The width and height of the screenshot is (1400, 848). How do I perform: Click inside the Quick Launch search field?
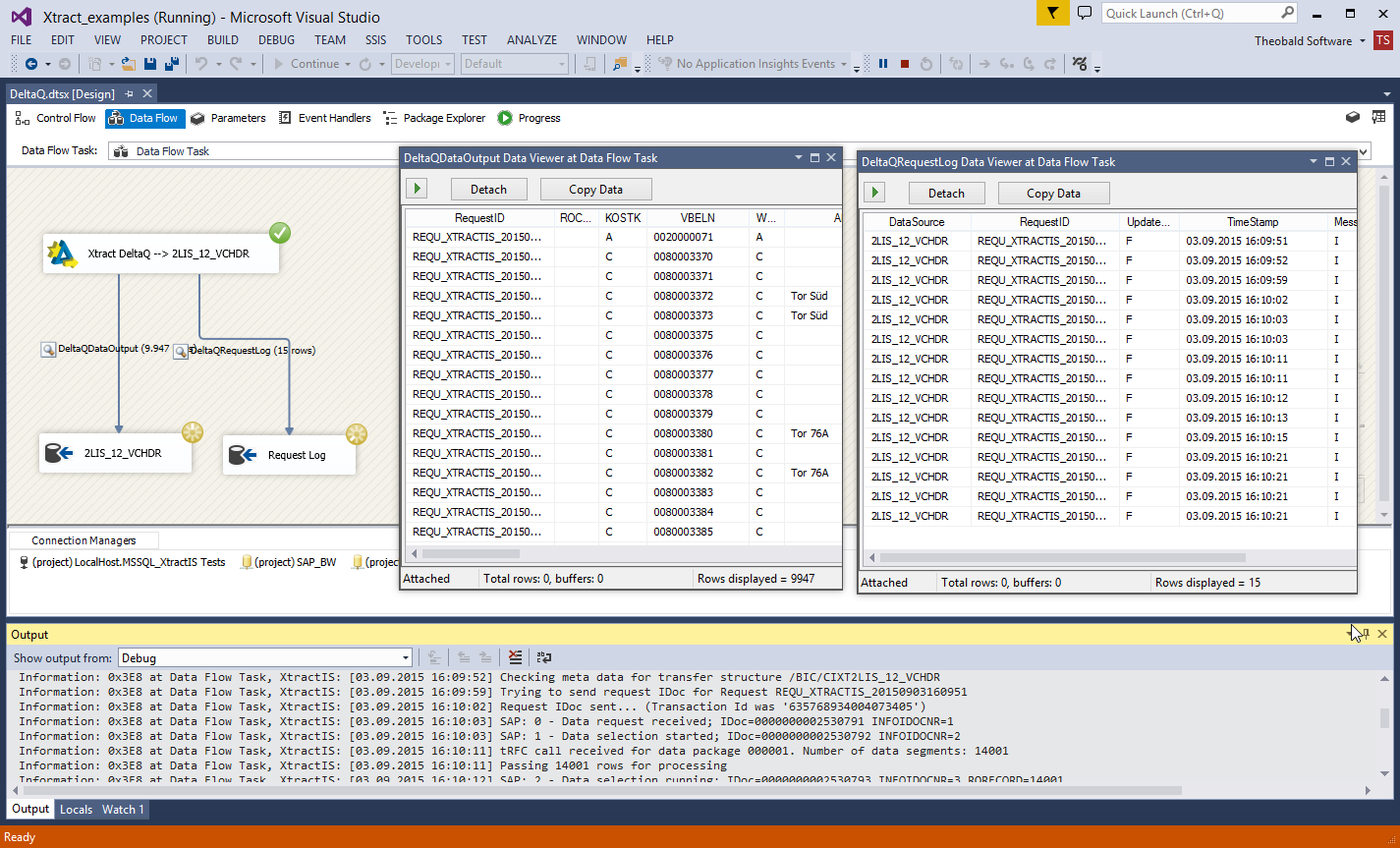click(1190, 13)
